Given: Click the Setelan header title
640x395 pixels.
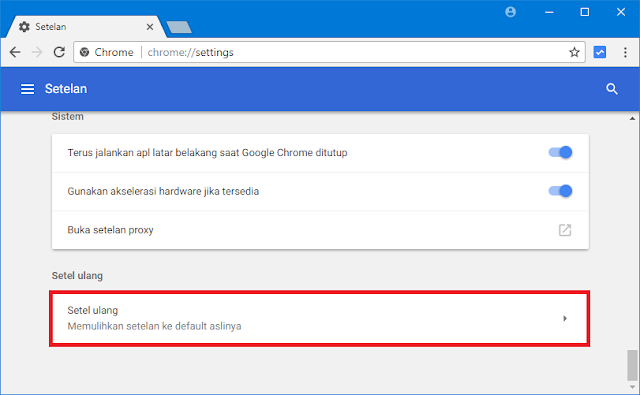Looking at the screenshot, I should tap(66, 89).
